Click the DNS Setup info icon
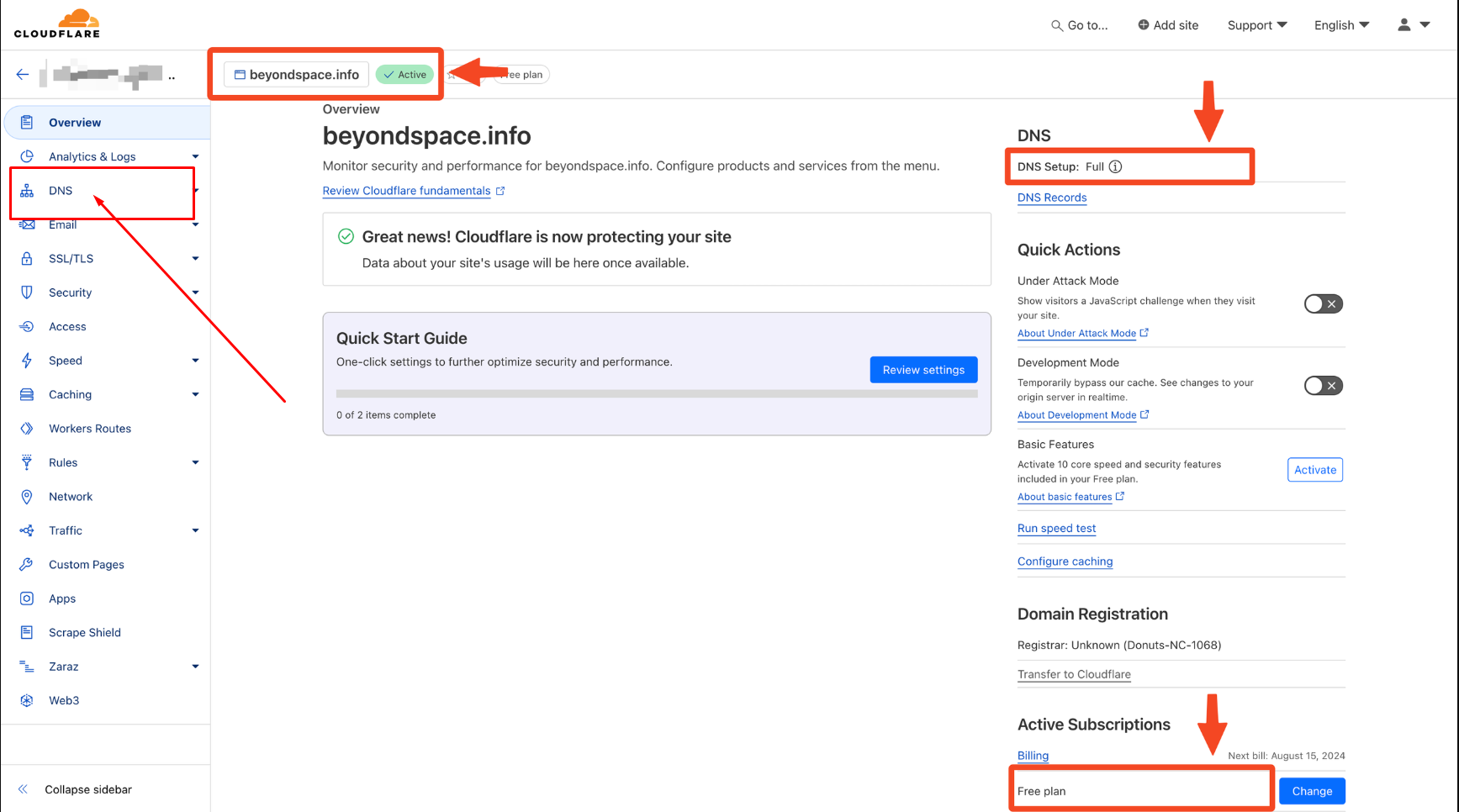 pos(1115,166)
